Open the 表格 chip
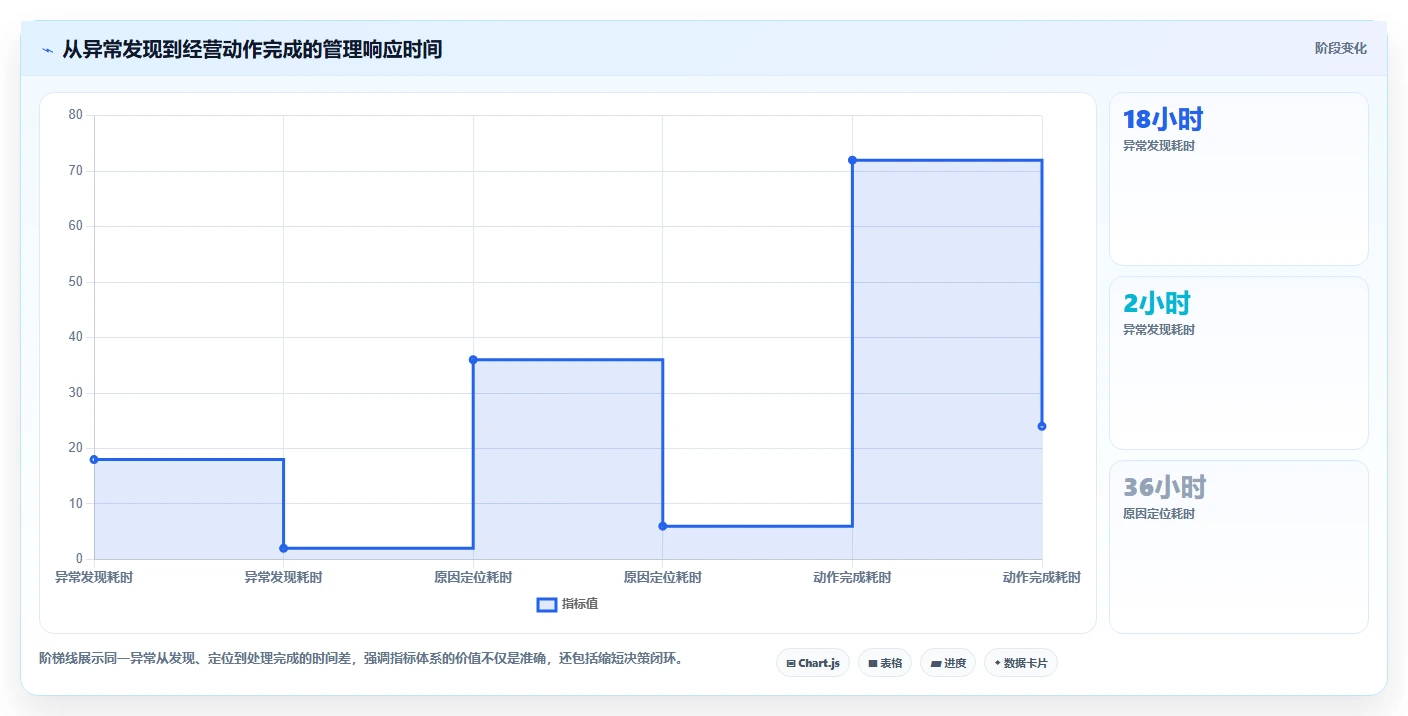 pos(884,663)
